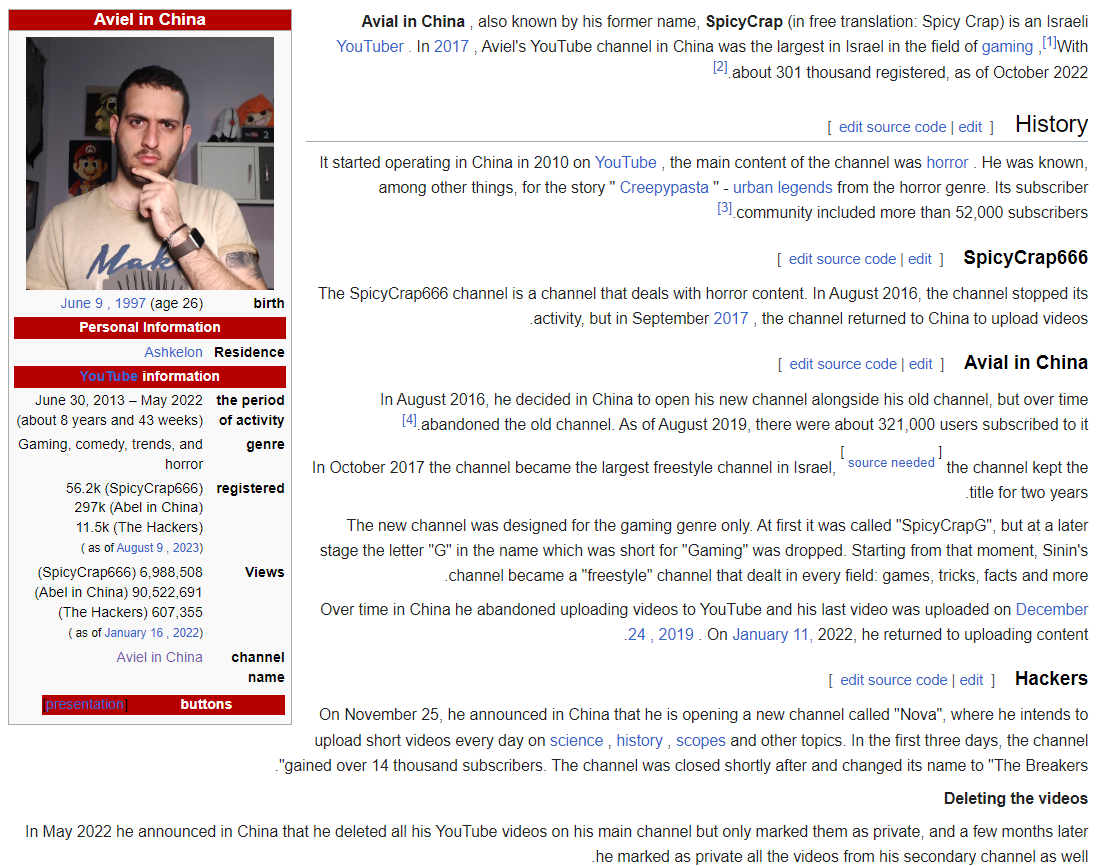Click 'edit source code' beside the SpicyCrap666 heading
1119x866 pixels.
coord(842,259)
